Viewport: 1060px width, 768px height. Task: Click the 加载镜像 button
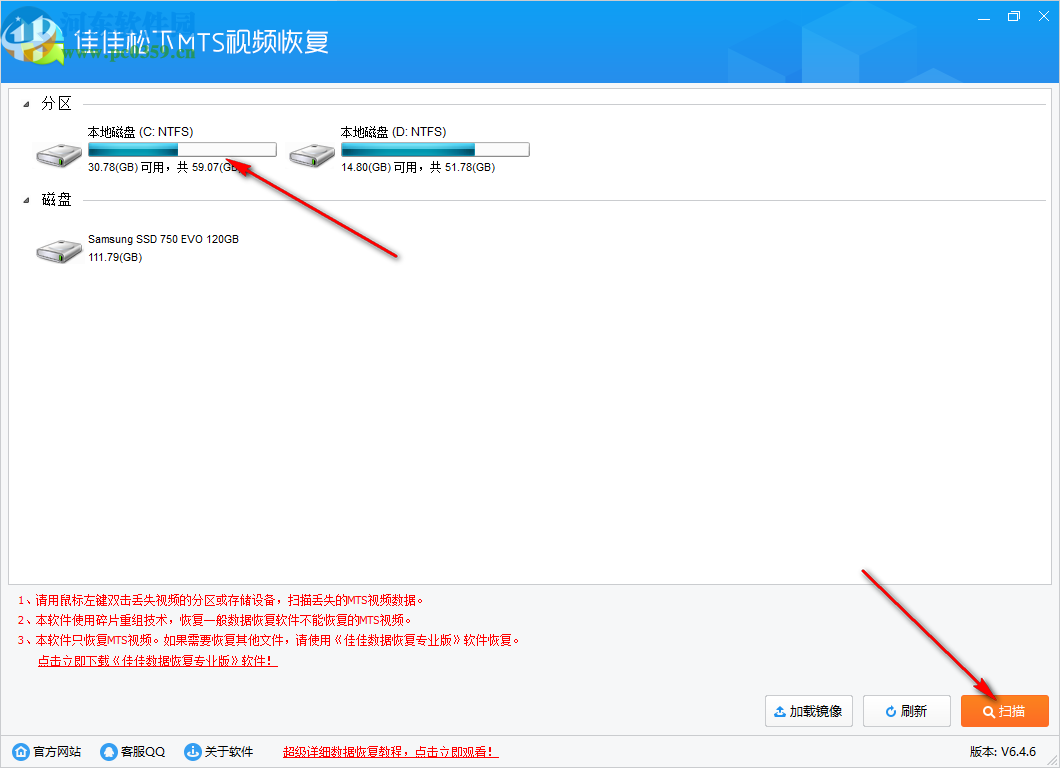click(808, 711)
